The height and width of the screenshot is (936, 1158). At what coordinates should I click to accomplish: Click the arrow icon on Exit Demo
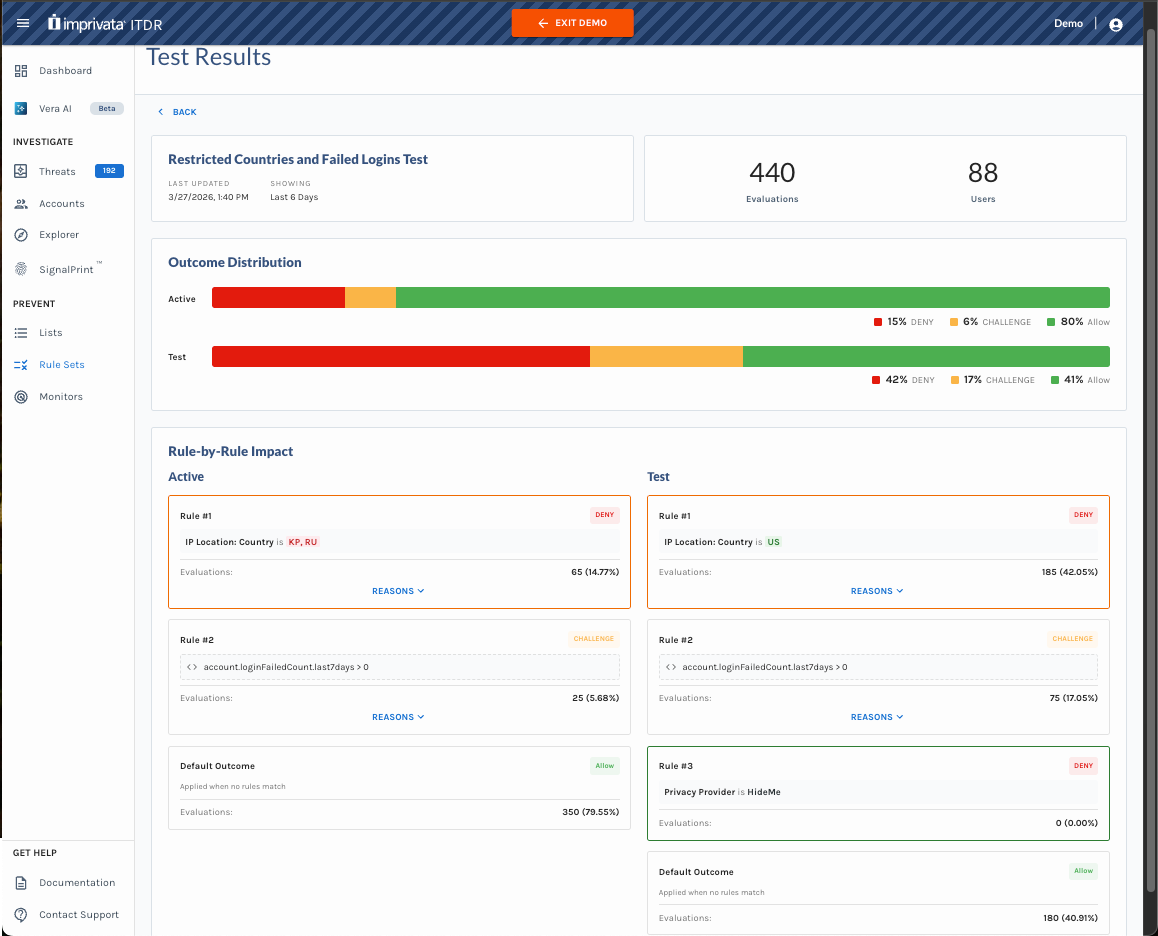pyautogui.click(x=543, y=24)
